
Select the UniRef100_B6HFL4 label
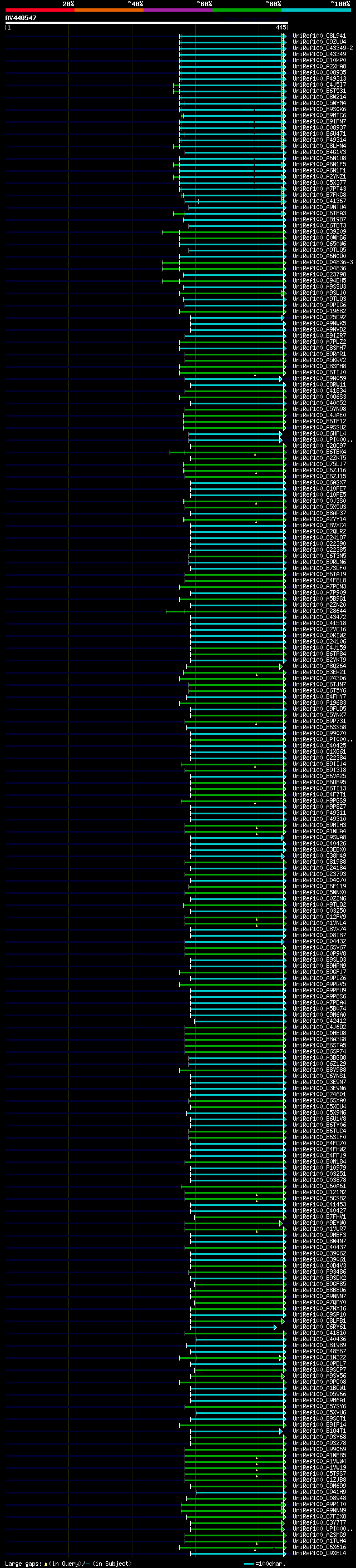[x=319, y=433]
